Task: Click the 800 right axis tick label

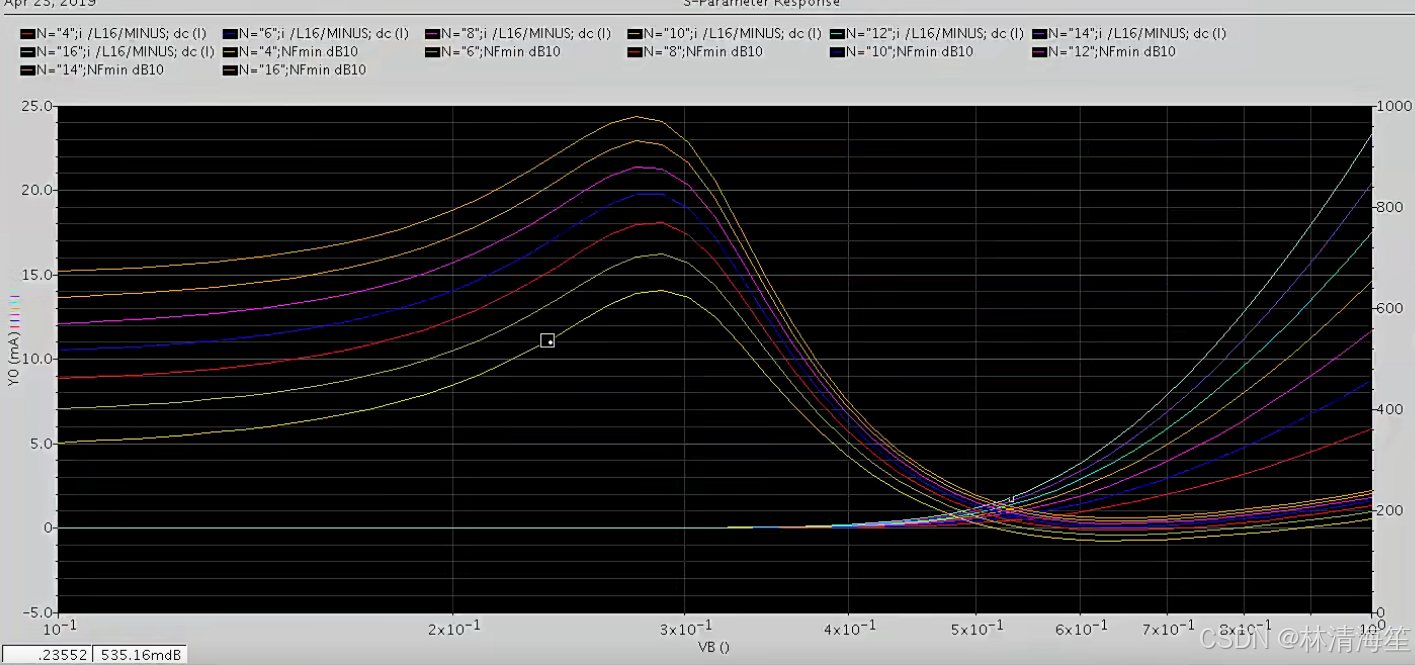Action: click(x=1389, y=207)
